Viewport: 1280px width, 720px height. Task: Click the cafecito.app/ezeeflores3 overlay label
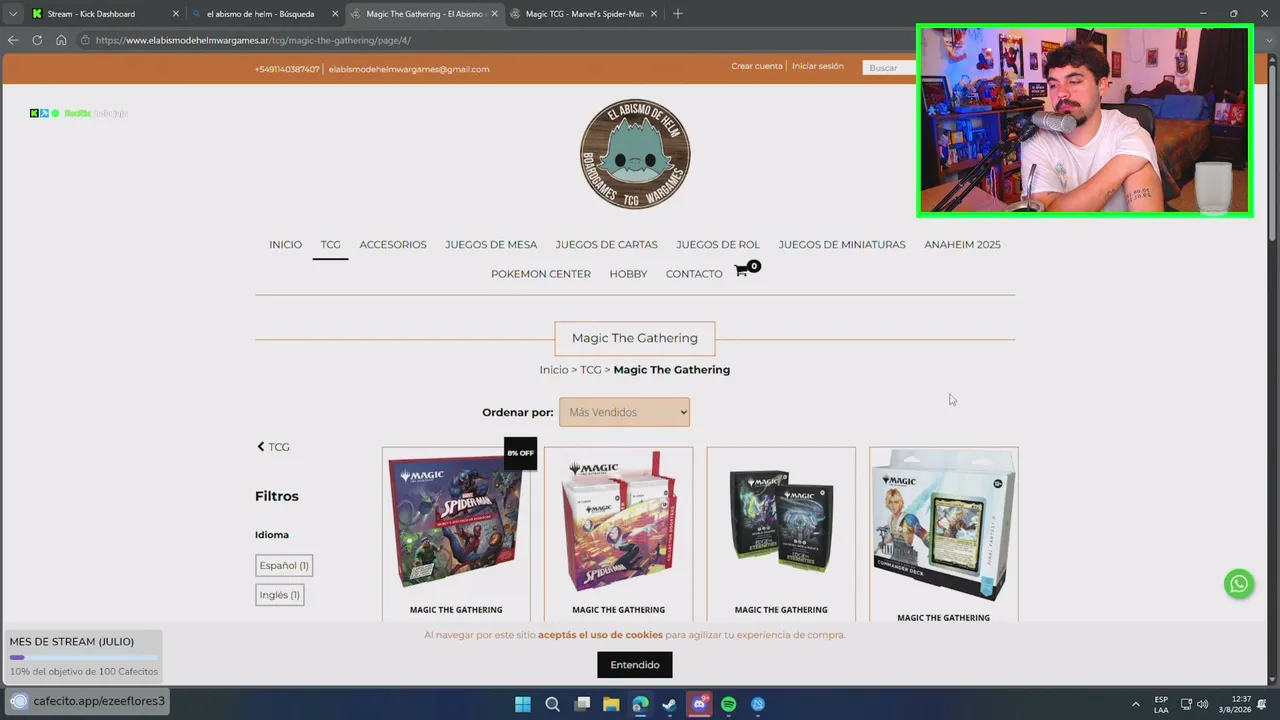tap(99, 701)
